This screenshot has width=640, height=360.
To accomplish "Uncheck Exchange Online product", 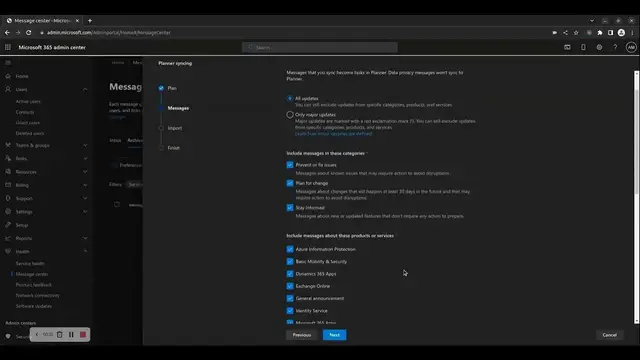I will 290,286.
